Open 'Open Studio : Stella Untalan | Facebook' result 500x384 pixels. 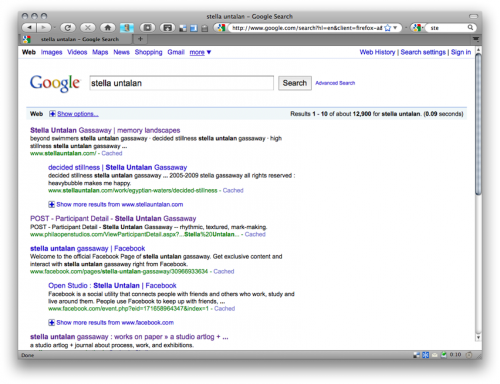pyautogui.click(x=112, y=286)
